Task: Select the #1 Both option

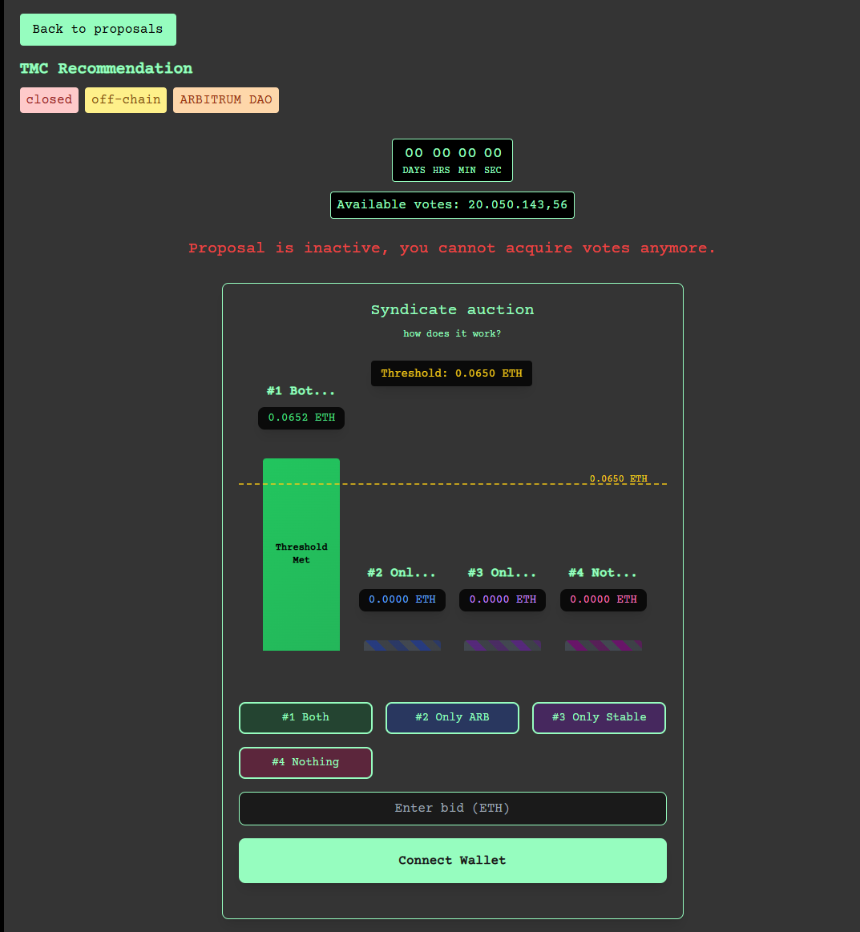Action: click(305, 718)
